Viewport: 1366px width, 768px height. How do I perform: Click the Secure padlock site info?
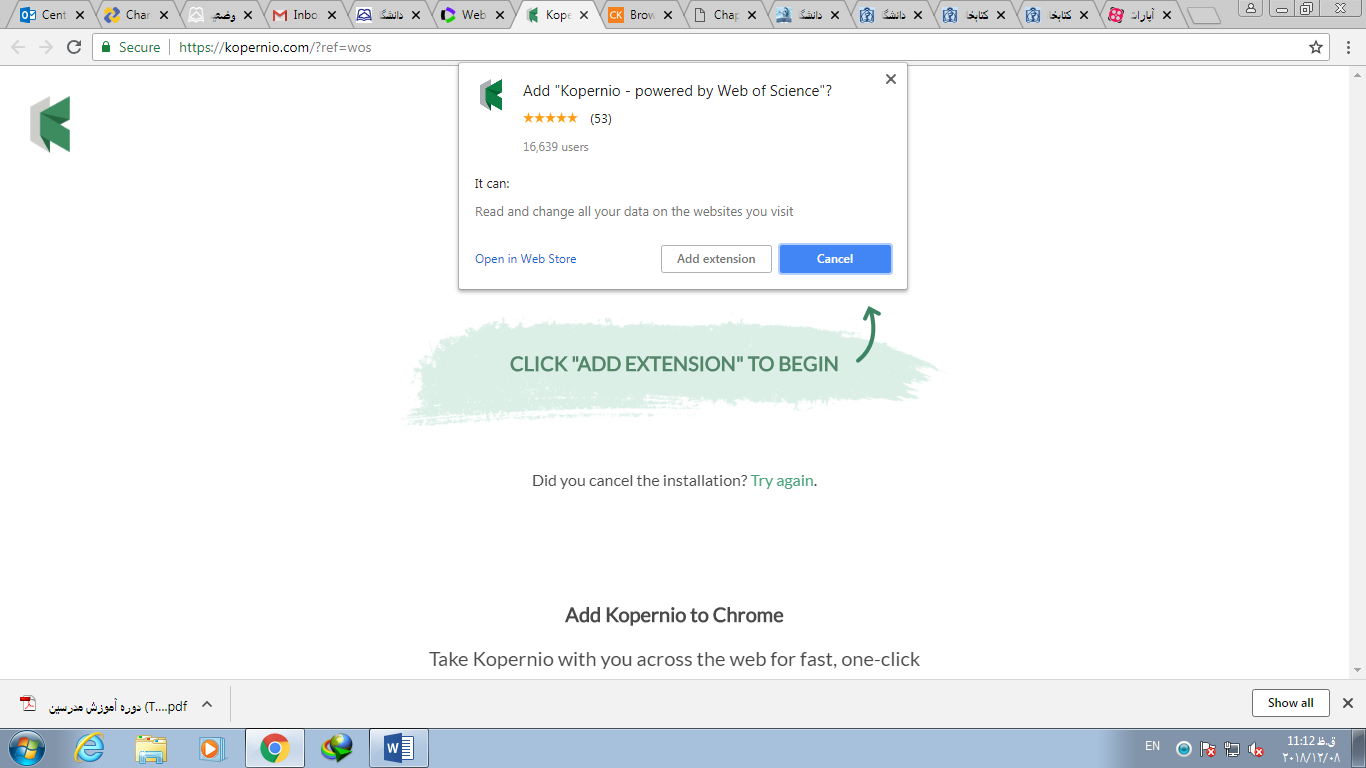point(130,47)
